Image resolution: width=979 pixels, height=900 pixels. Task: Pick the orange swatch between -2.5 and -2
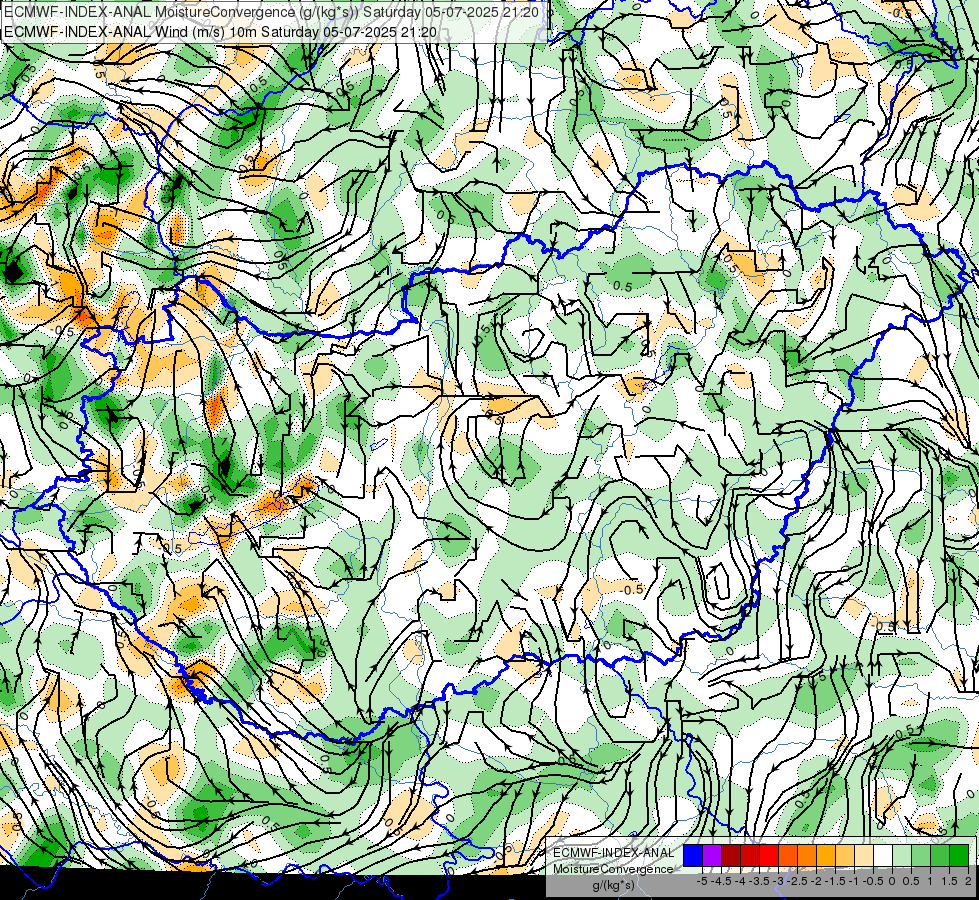coord(807,855)
